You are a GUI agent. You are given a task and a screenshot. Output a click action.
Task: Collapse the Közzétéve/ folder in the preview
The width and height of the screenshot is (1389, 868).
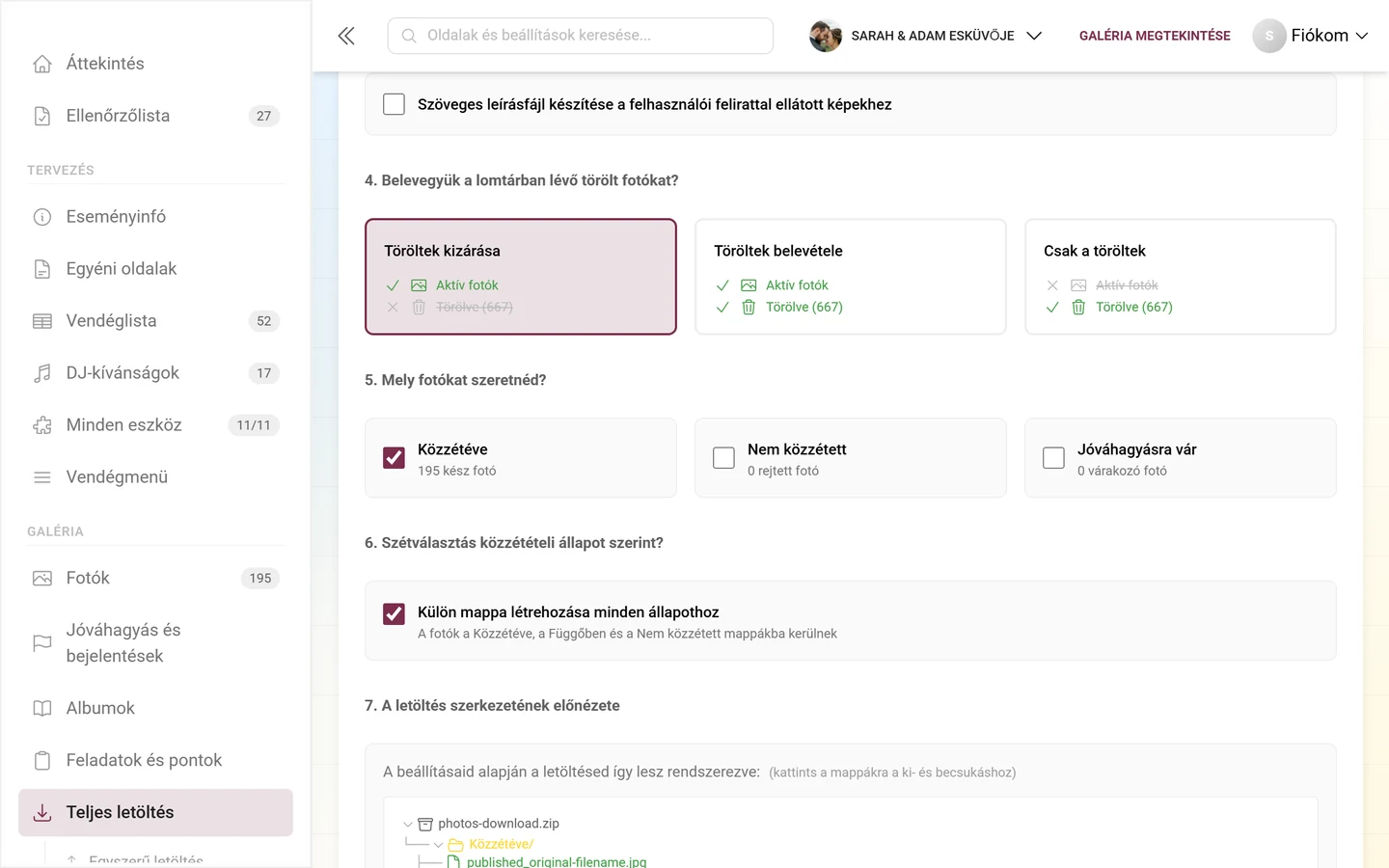click(x=439, y=845)
